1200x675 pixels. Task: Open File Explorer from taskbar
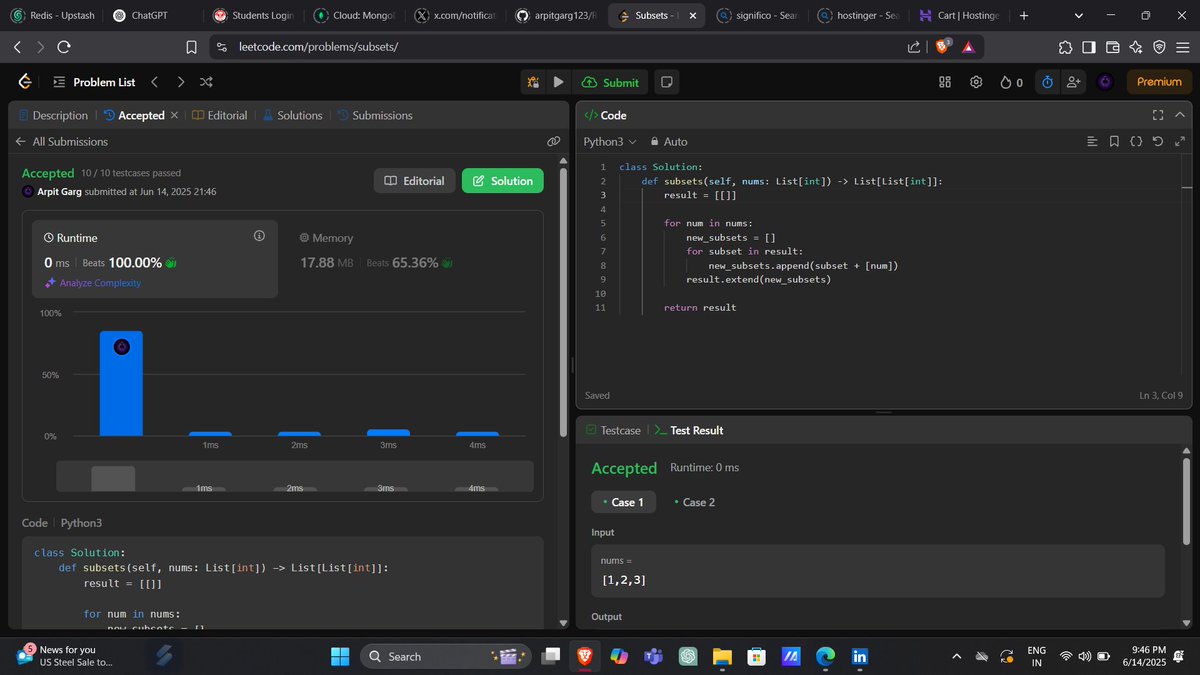(722, 656)
